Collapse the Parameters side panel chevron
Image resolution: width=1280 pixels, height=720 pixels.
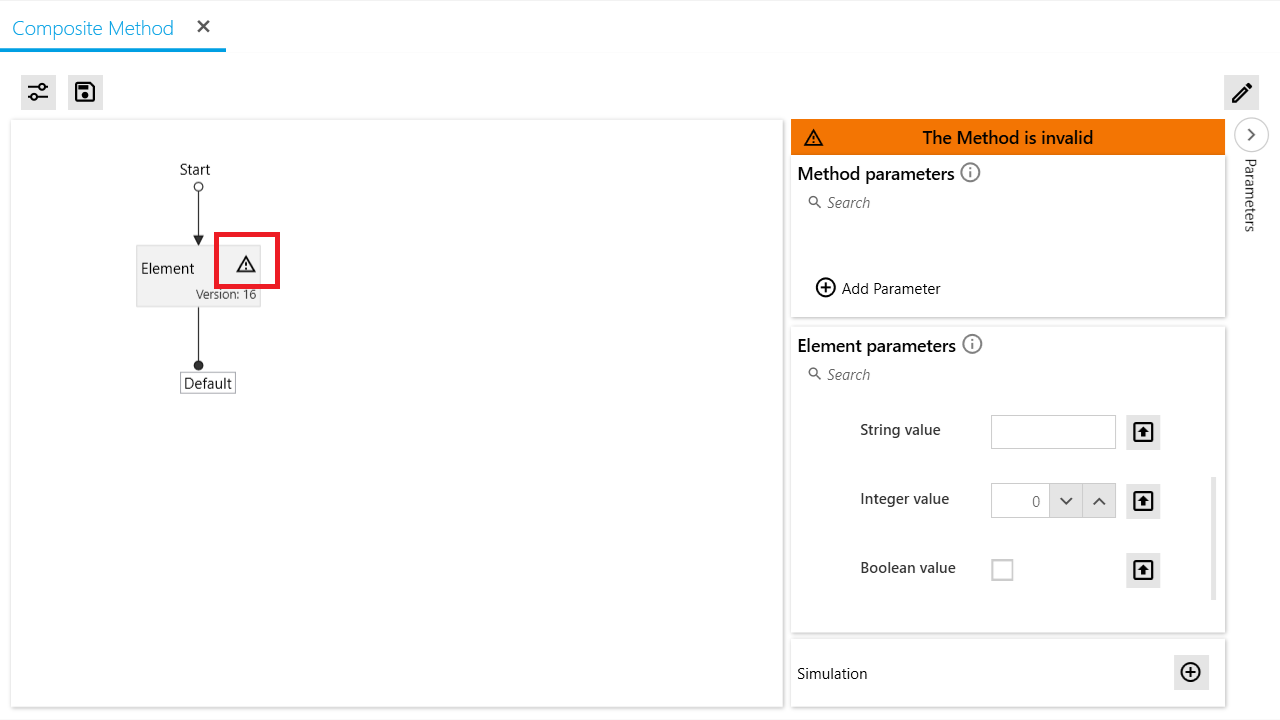[1251, 135]
